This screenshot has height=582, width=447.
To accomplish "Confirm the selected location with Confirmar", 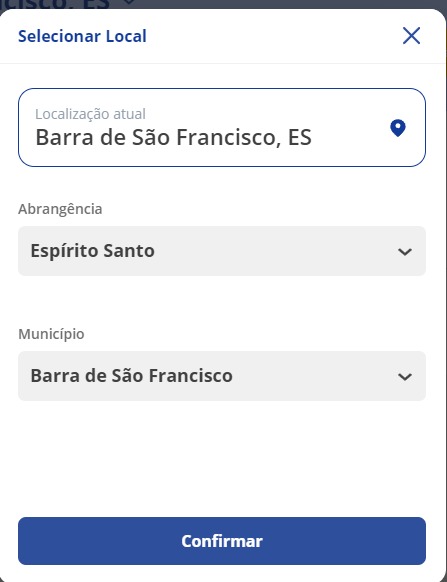I will (222, 541).
